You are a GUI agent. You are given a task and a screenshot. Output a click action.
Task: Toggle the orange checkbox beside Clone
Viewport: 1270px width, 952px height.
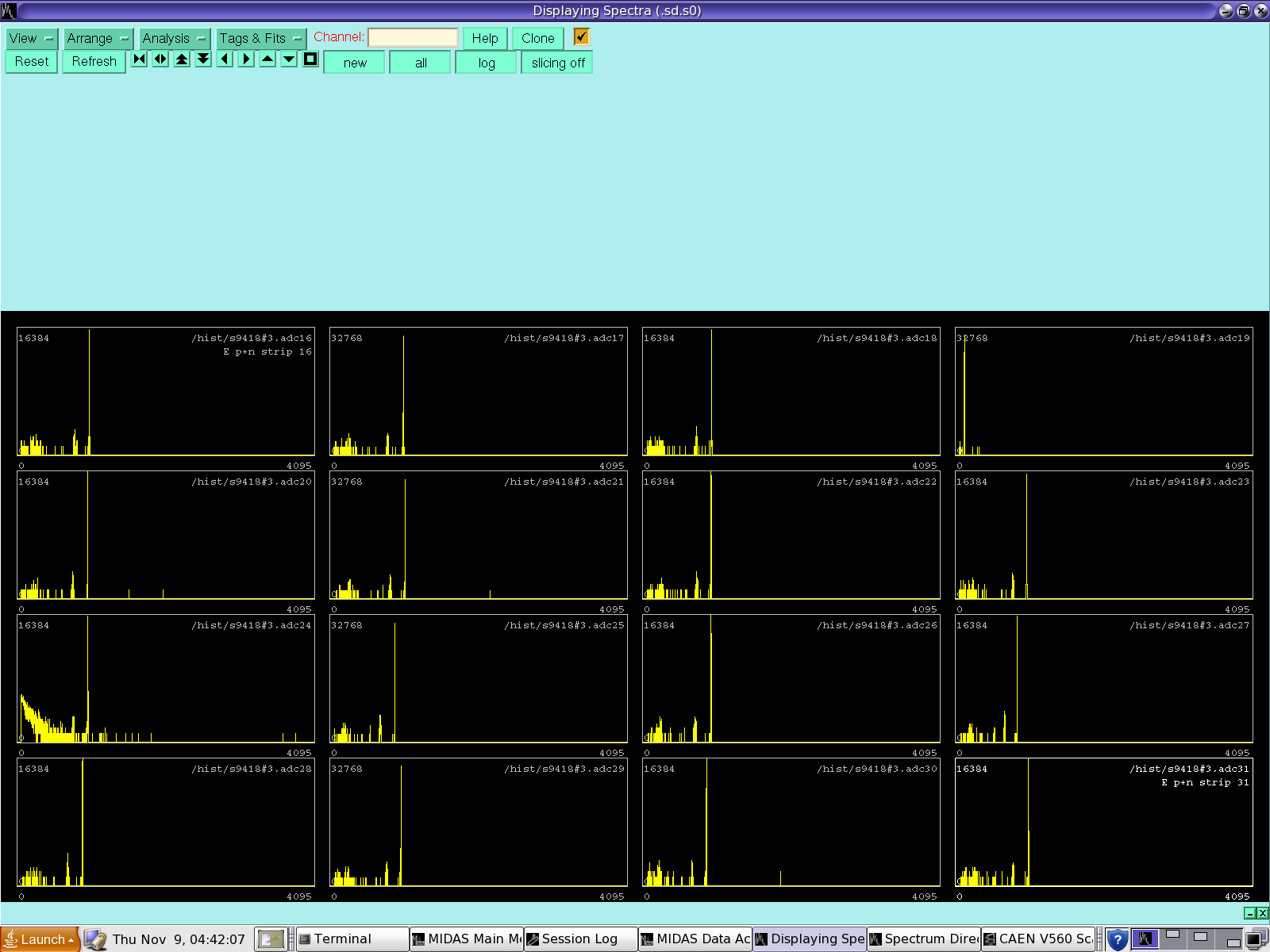[x=582, y=36]
